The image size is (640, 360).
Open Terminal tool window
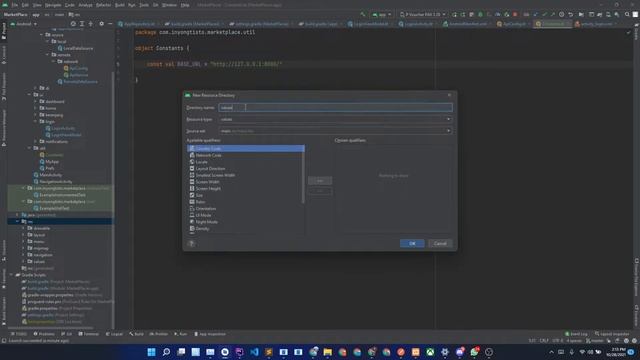[x=88, y=334]
